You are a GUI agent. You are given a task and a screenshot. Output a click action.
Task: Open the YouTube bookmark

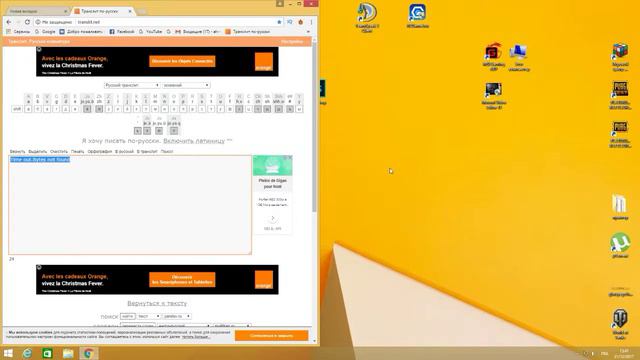point(150,31)
